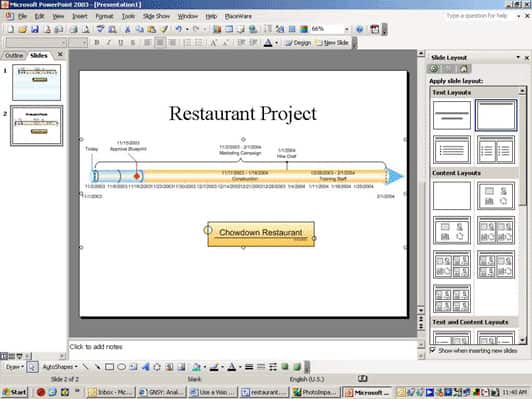Open Microsoft PowerPoint Help question mark icon
532x399 pixels.
coord(360,29)
